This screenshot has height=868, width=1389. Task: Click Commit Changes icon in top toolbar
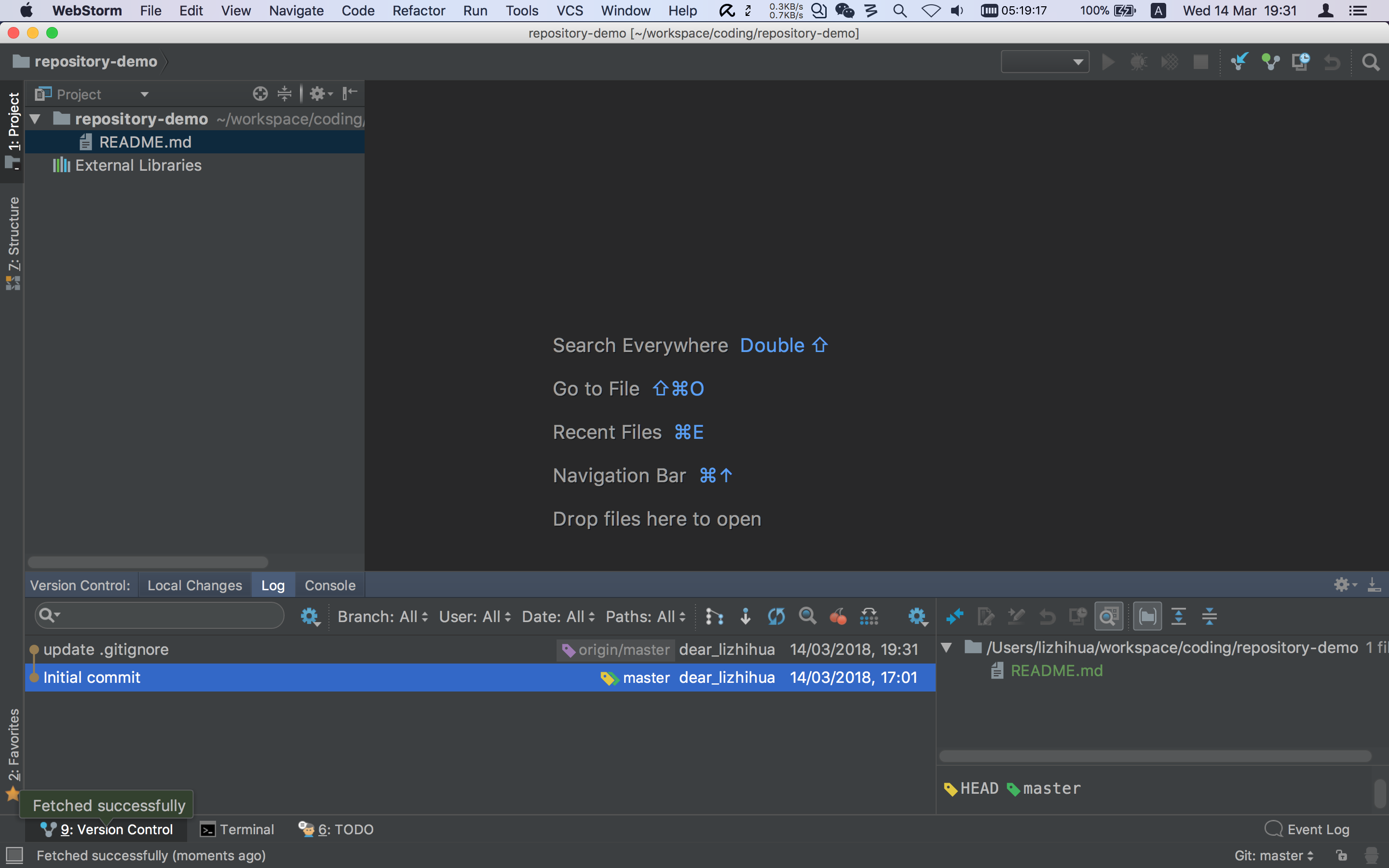tap(1270, 61)
